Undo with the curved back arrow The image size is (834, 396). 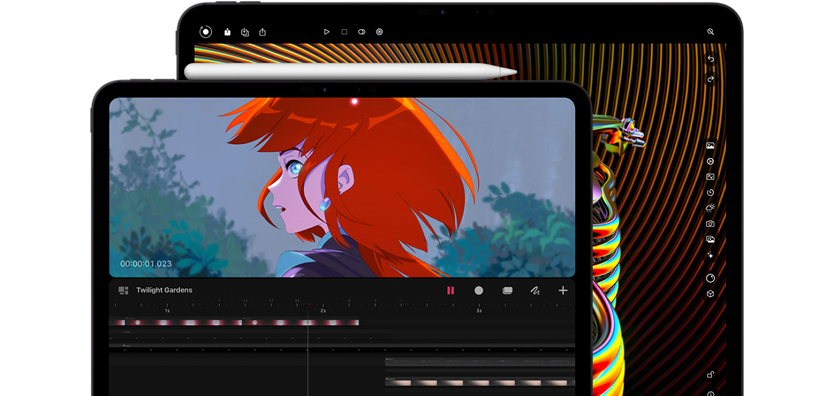711,59
